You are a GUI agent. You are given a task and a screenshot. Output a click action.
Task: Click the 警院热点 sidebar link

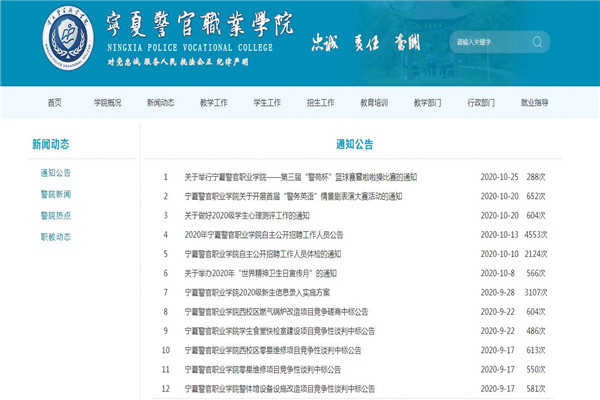coord(56,215)
